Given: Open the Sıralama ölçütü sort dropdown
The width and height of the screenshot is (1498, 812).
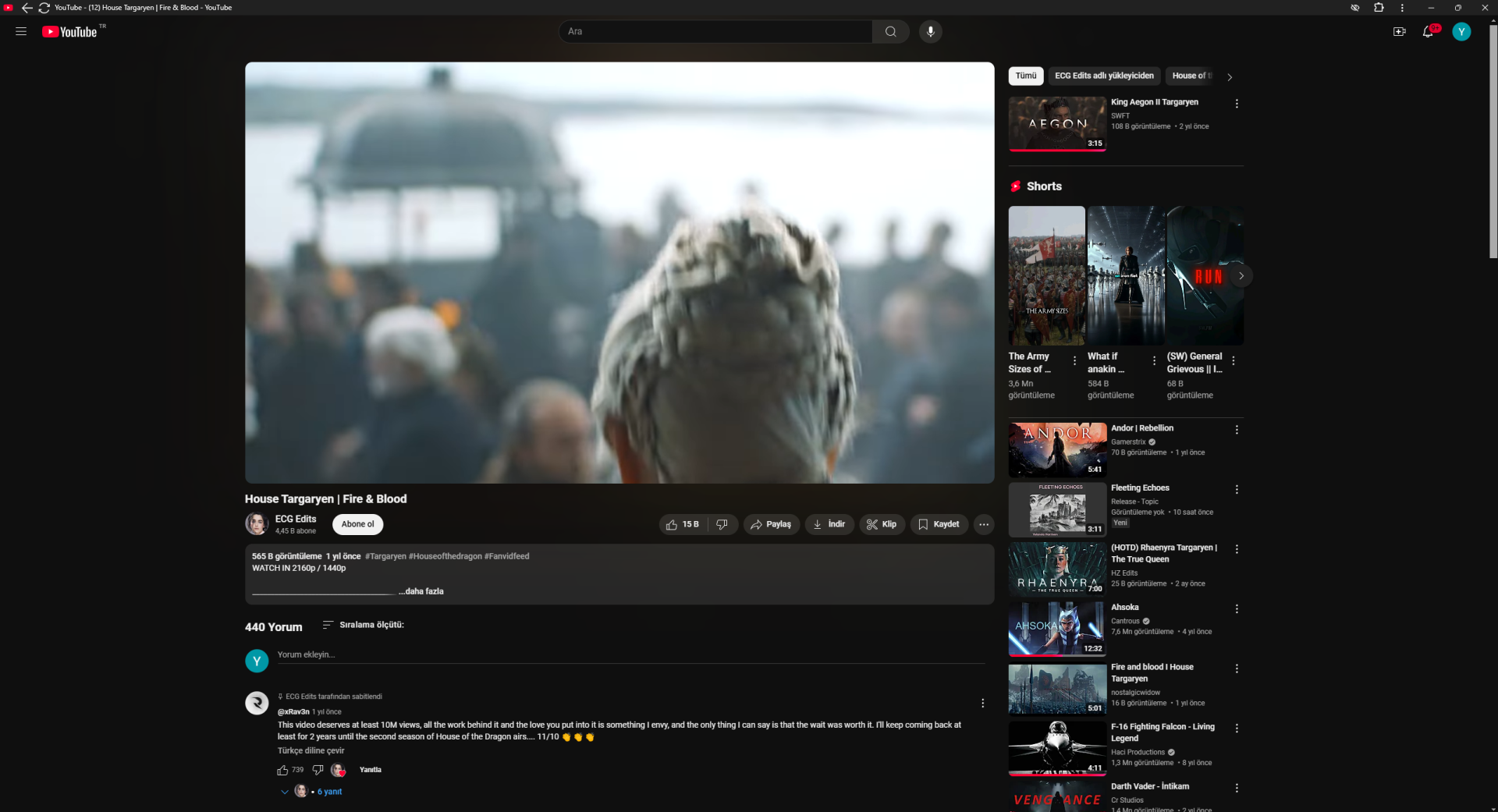Looking at the screenshot, I should (364, 625).
